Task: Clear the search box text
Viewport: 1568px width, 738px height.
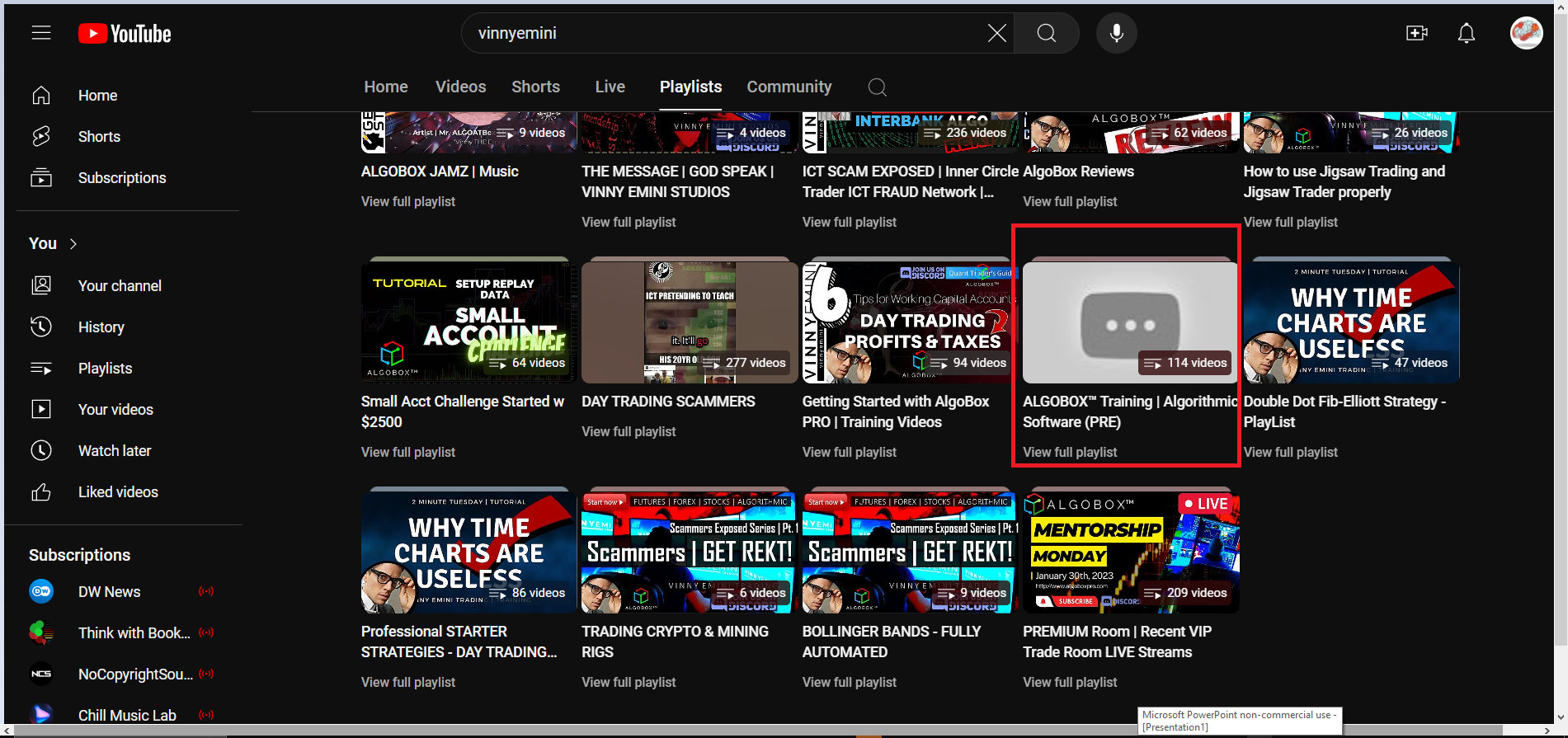Action: click(x=996, y=33)
